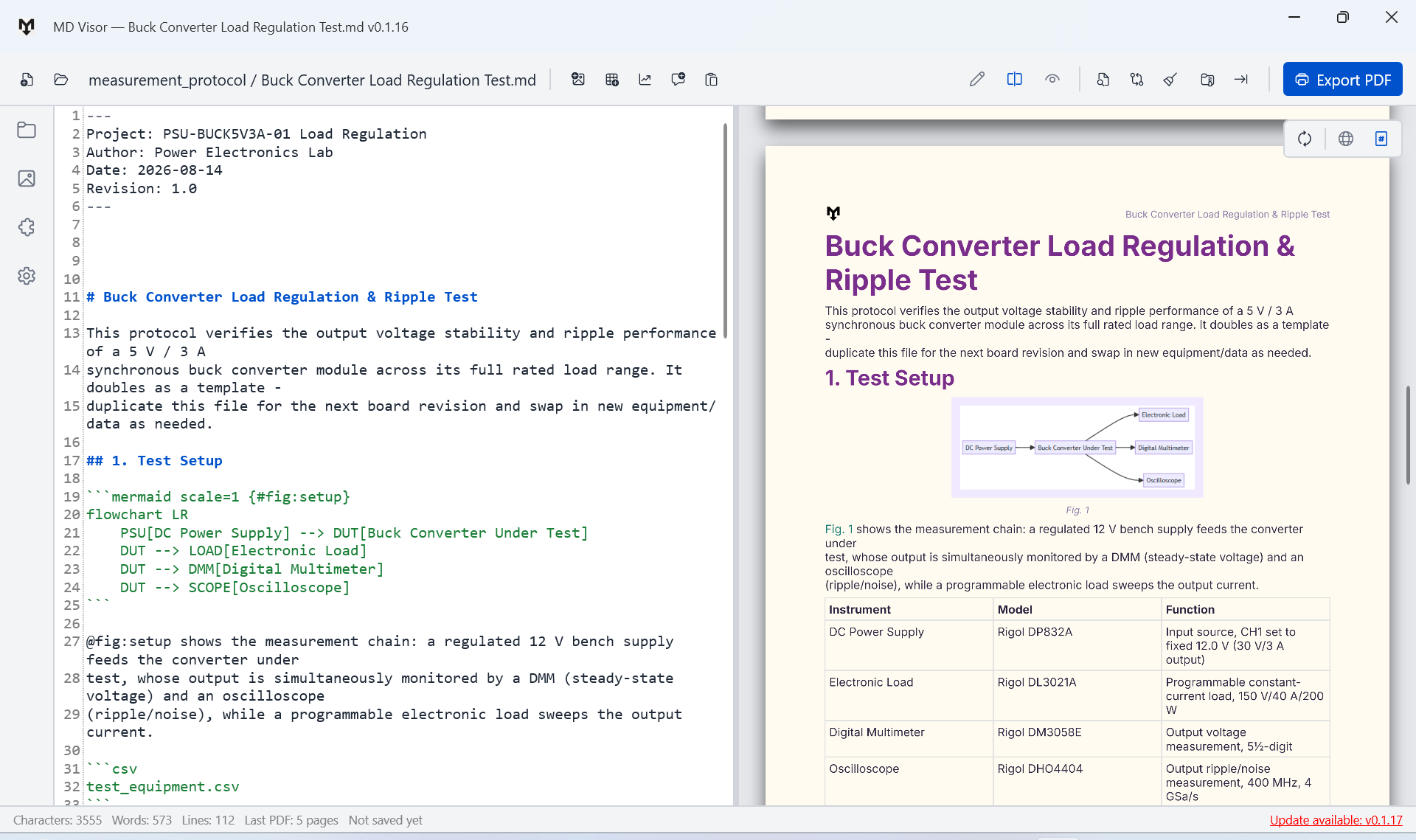The height and width of the screenshot is (840, 1416).
Task: Click the measurement_protocol file path breadcrumb
Action: click(312, 80)
